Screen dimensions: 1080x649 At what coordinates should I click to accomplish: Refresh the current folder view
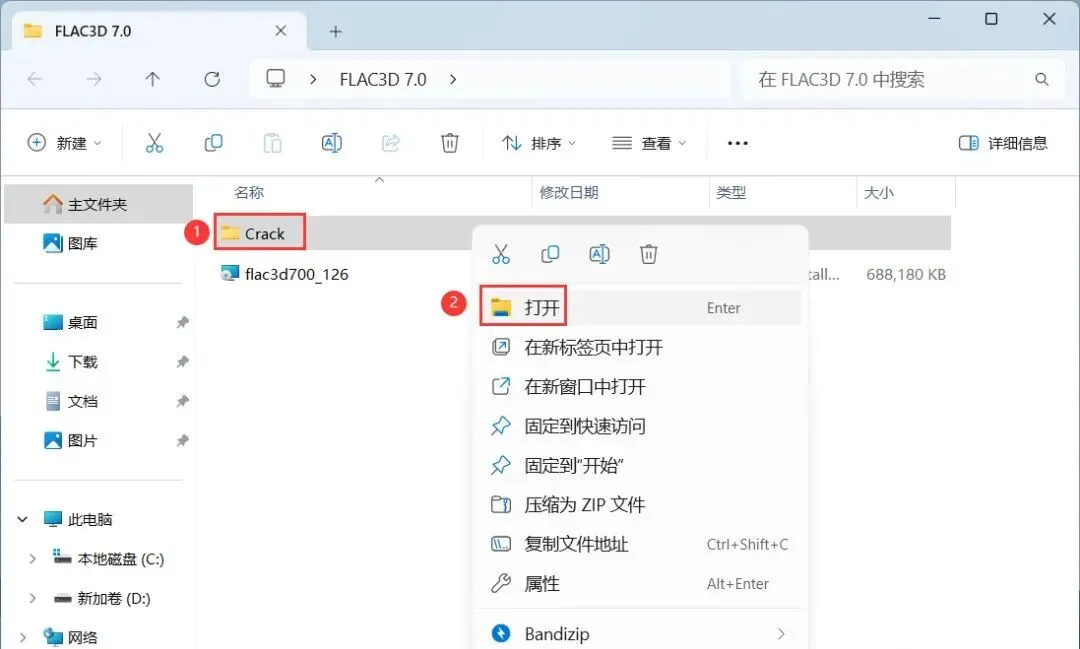[212, 79]
